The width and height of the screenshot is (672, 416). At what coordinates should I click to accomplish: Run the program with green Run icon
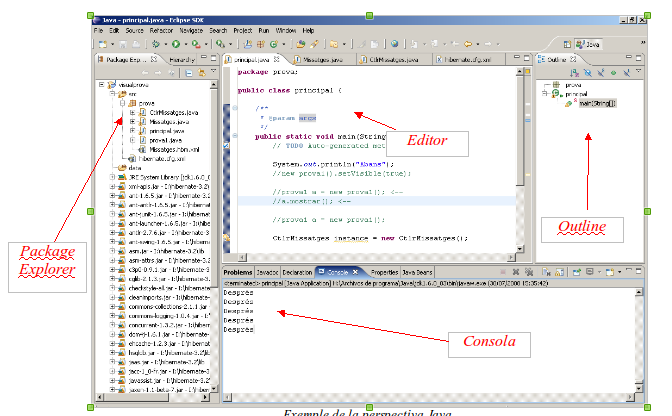176,44
